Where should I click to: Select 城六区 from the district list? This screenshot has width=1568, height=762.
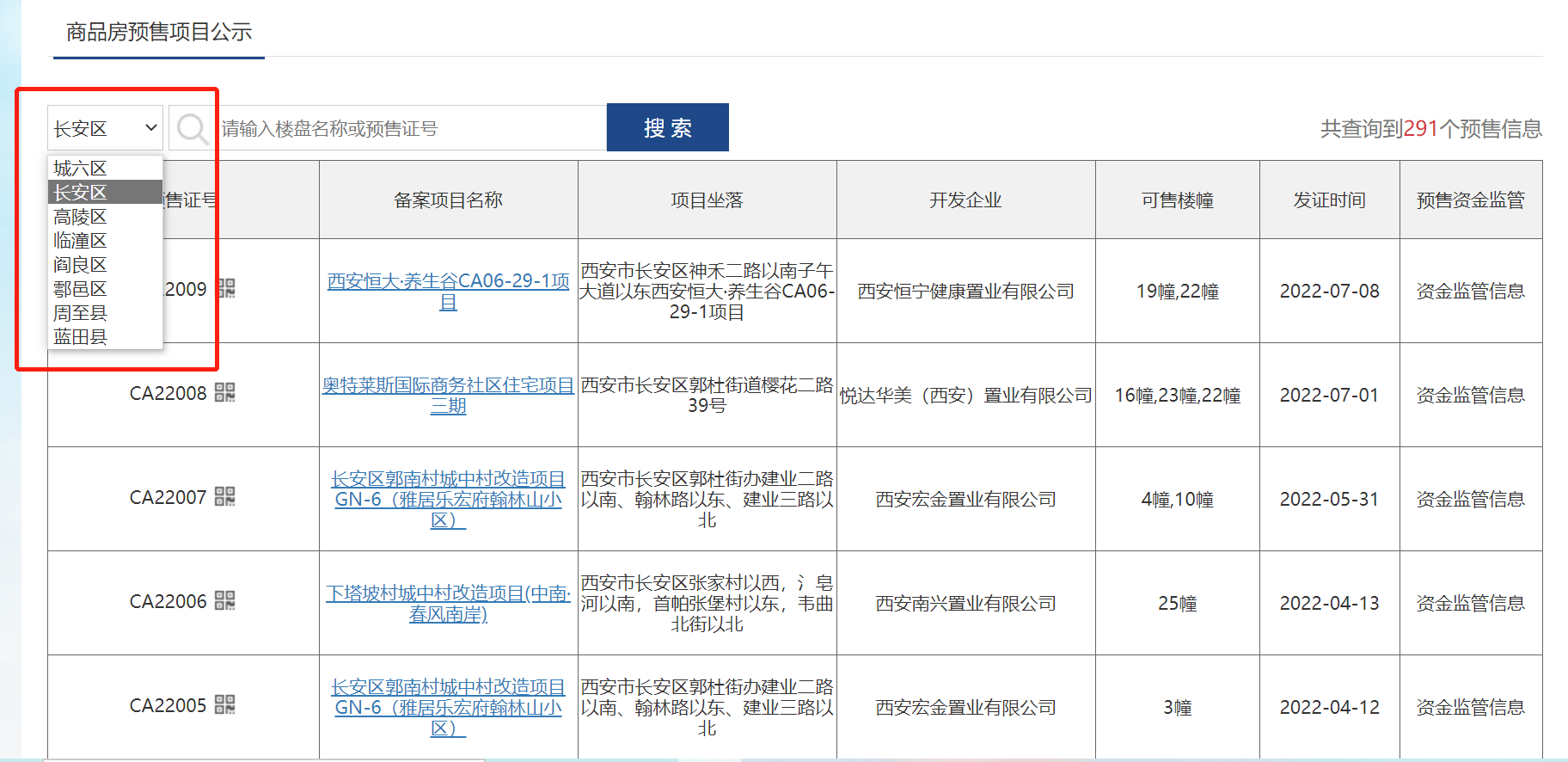81,169
